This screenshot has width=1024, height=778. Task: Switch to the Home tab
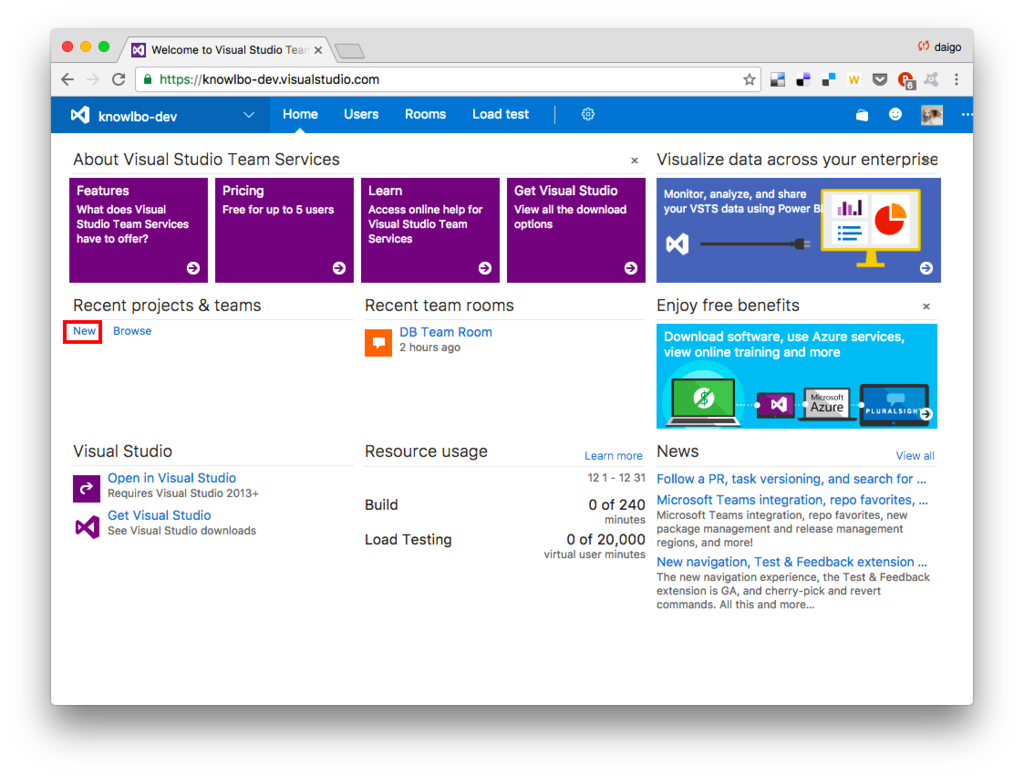click(x=300, y=114)
